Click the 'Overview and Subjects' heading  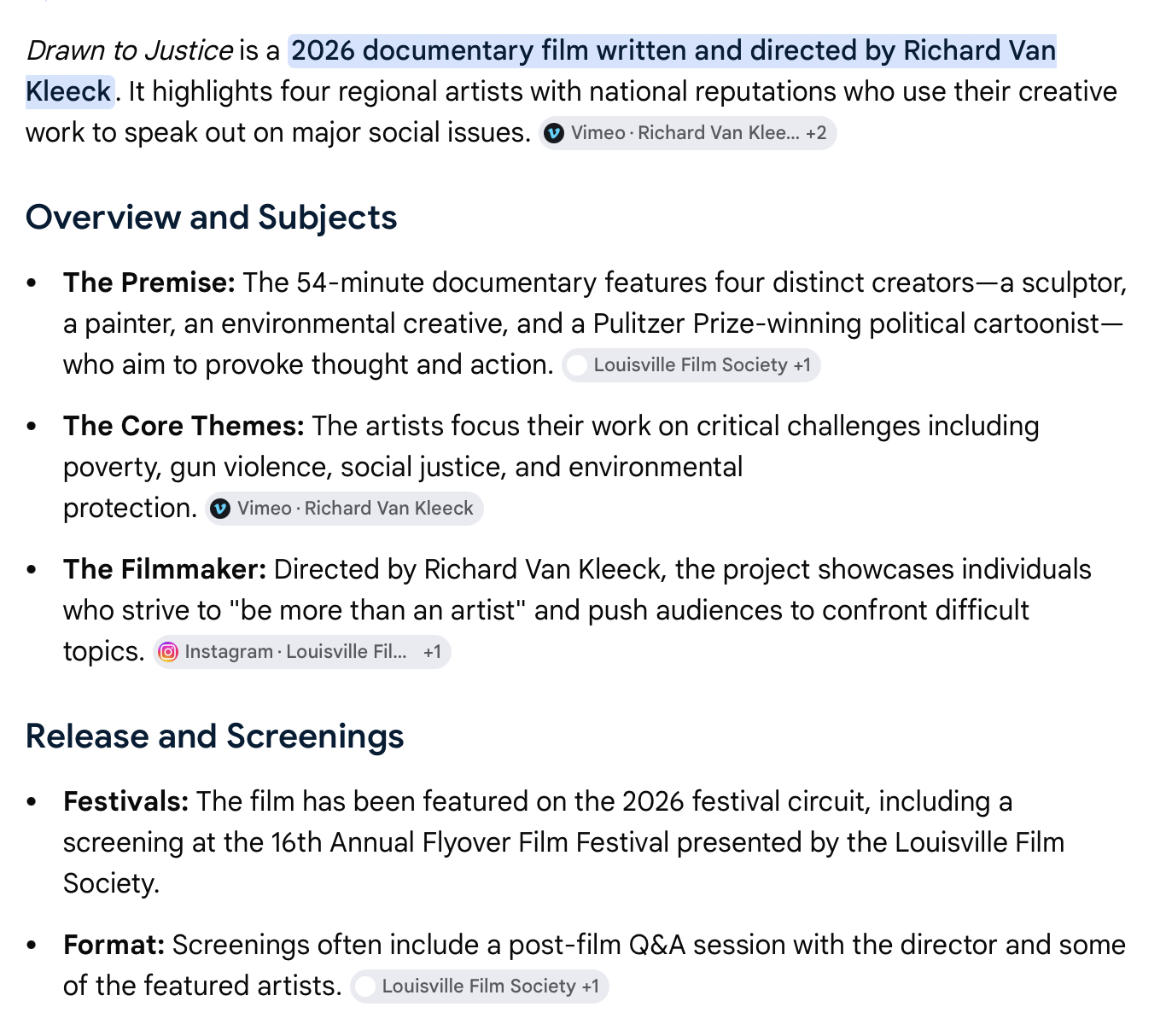[212, 218]
